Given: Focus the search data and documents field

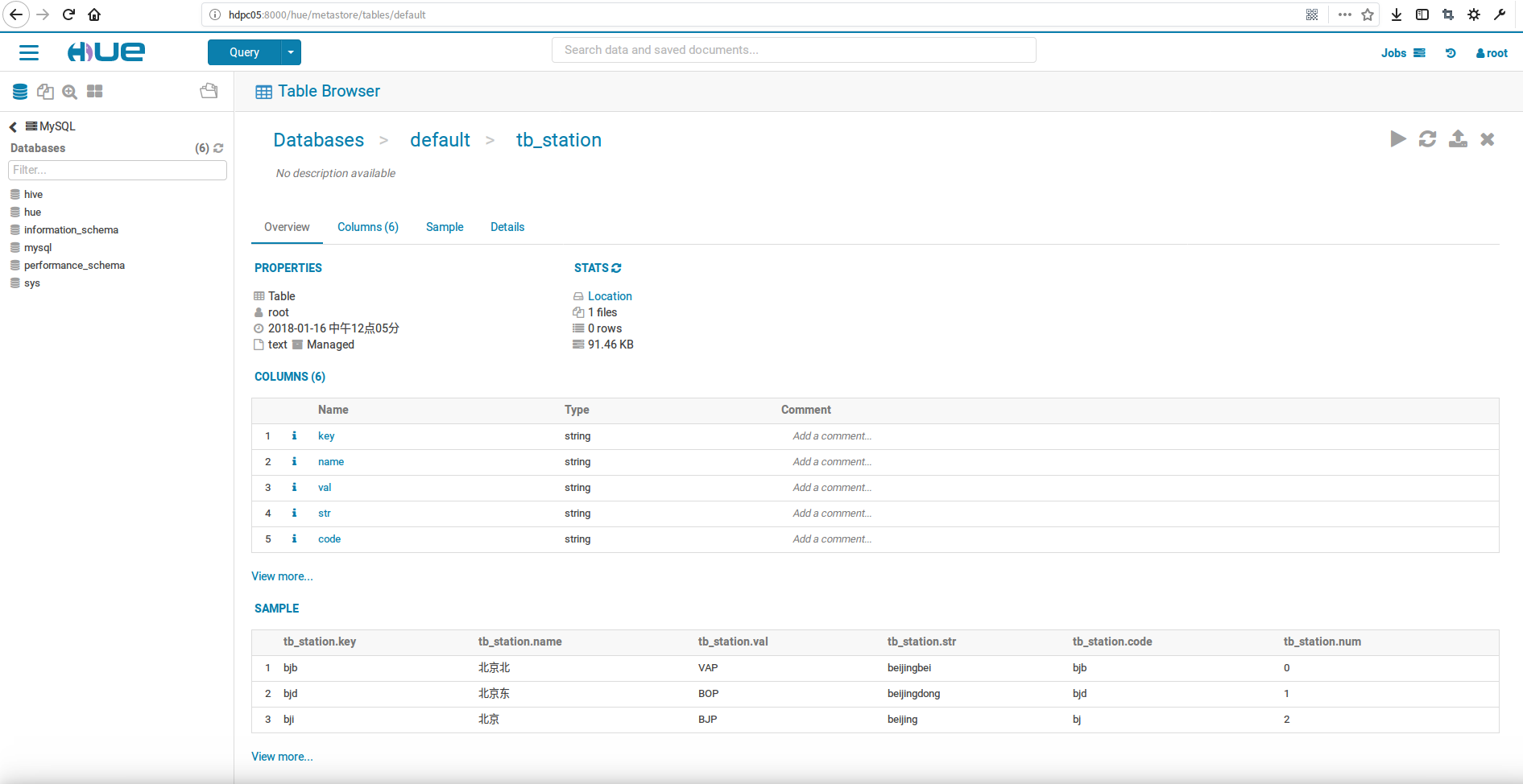Looking at the screenshot, I should coord(793,50).
